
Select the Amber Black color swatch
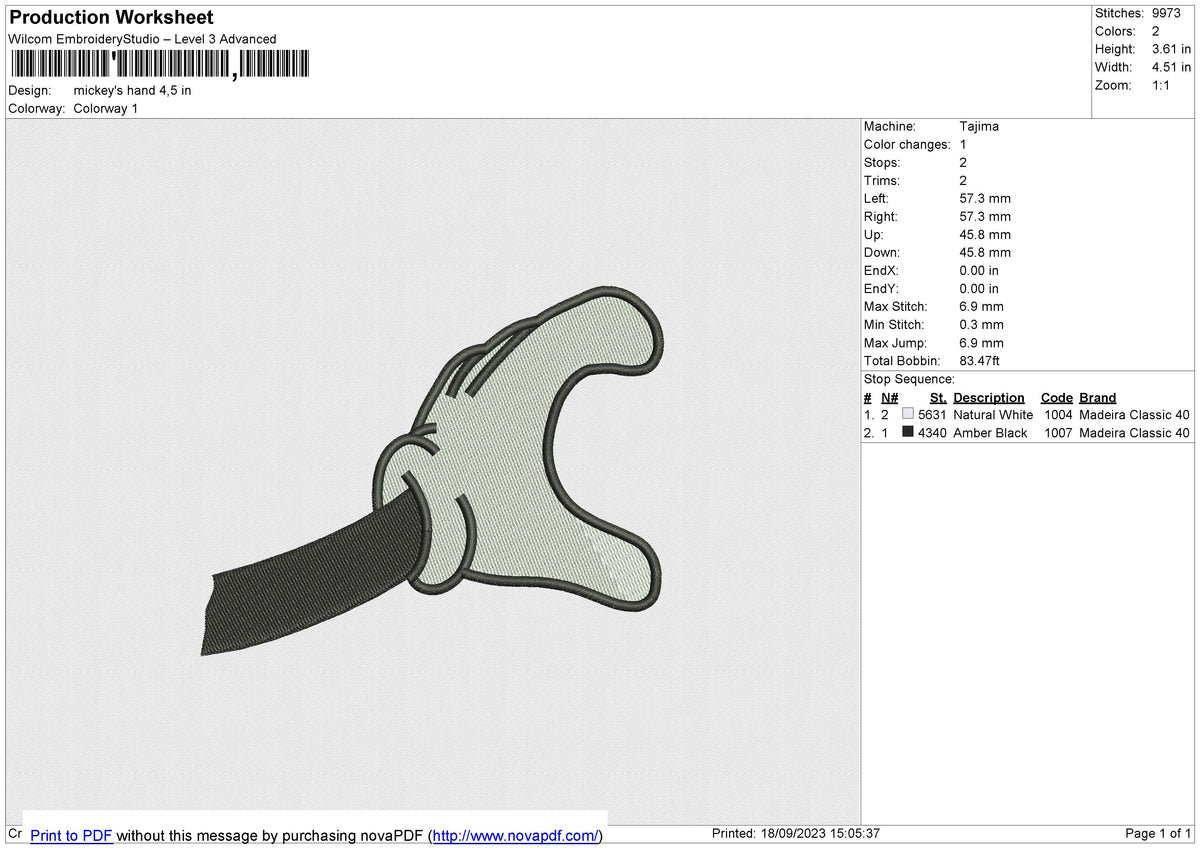point(908,433)
